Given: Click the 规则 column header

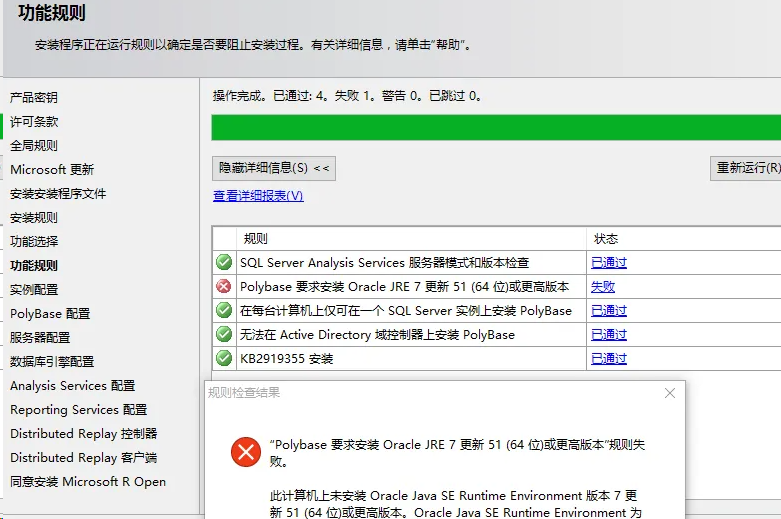Looking at the screenshot, I should pos(256,239).
